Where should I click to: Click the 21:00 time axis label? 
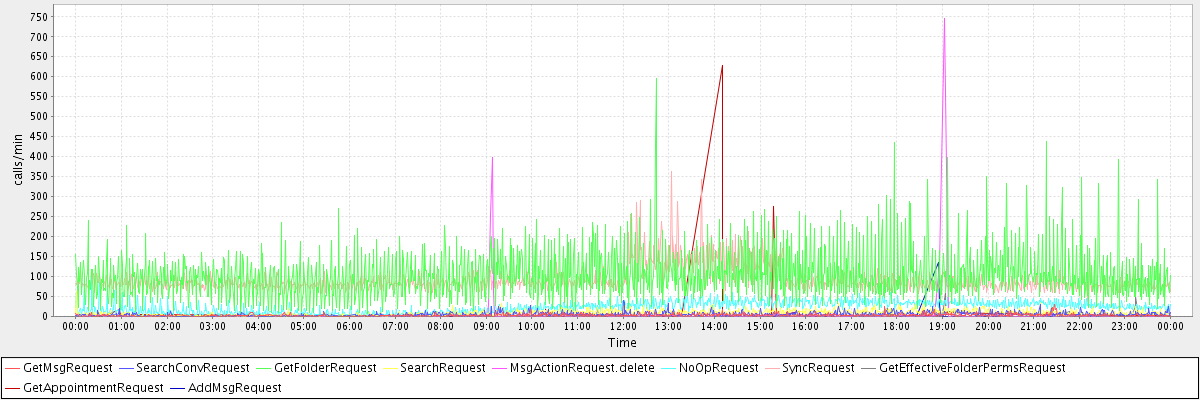pyautogui.click(x=1034, y=326)
